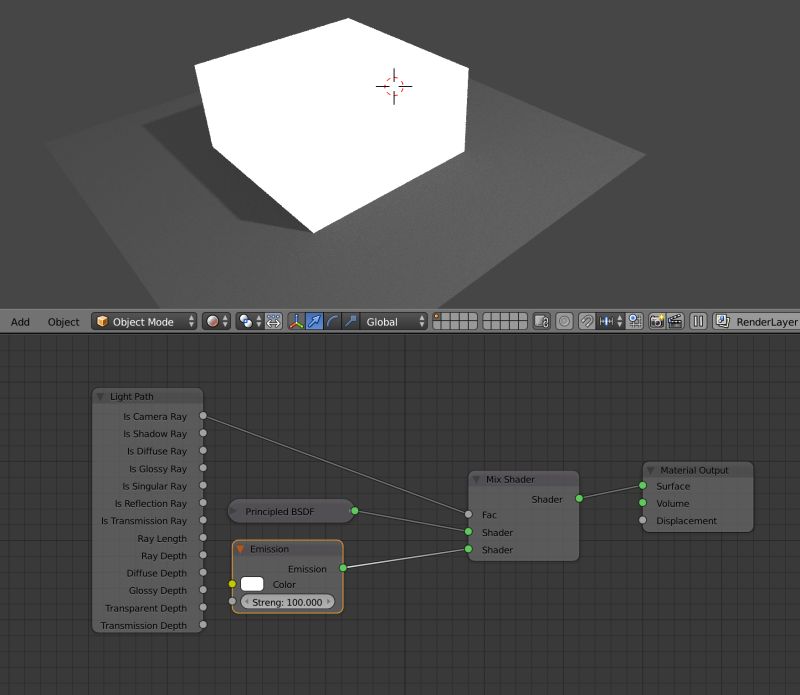Click the render animation clapperboard icon
Screen dimensions: 800x695
(676, 321)
